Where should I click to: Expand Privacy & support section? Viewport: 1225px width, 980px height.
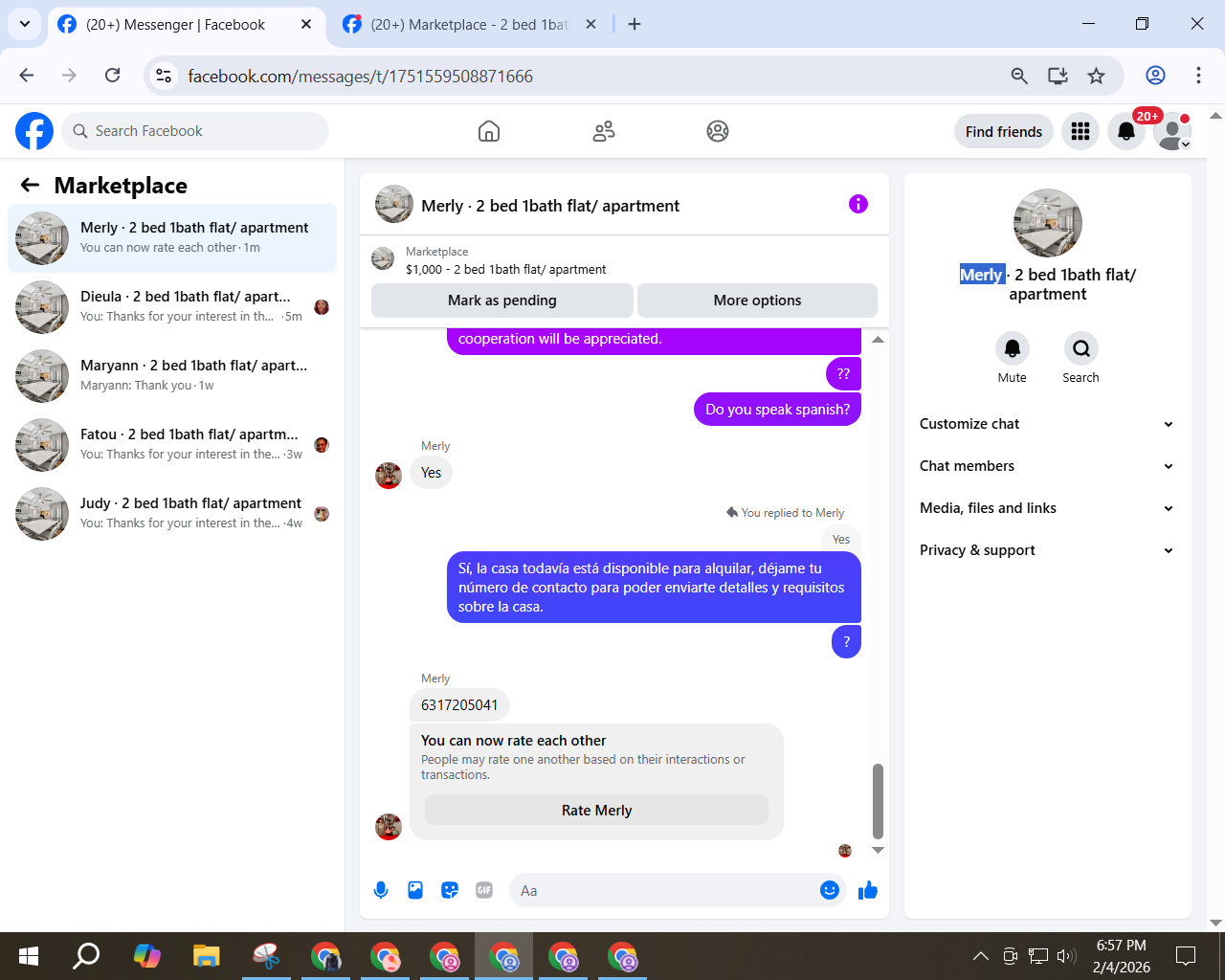(1047, 550)
